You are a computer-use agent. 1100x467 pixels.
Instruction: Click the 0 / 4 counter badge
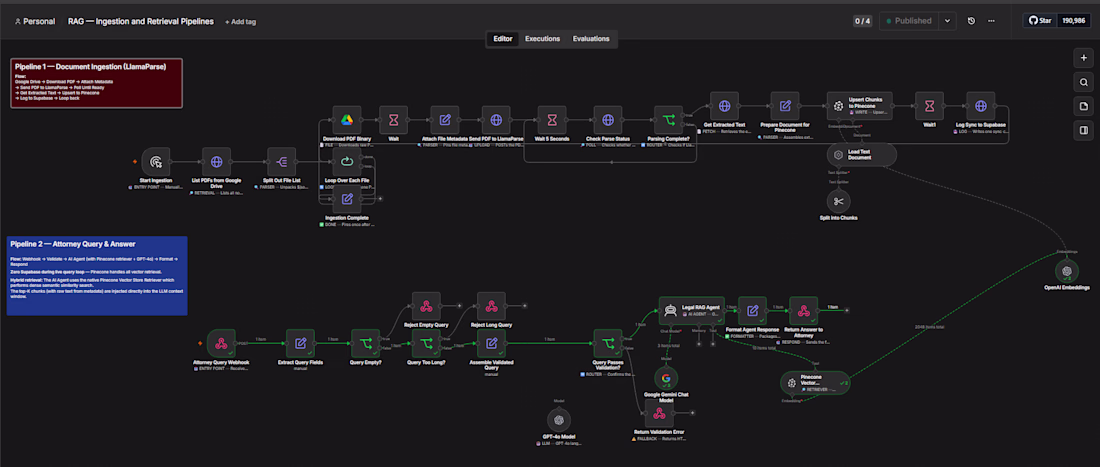click(862, 21)
